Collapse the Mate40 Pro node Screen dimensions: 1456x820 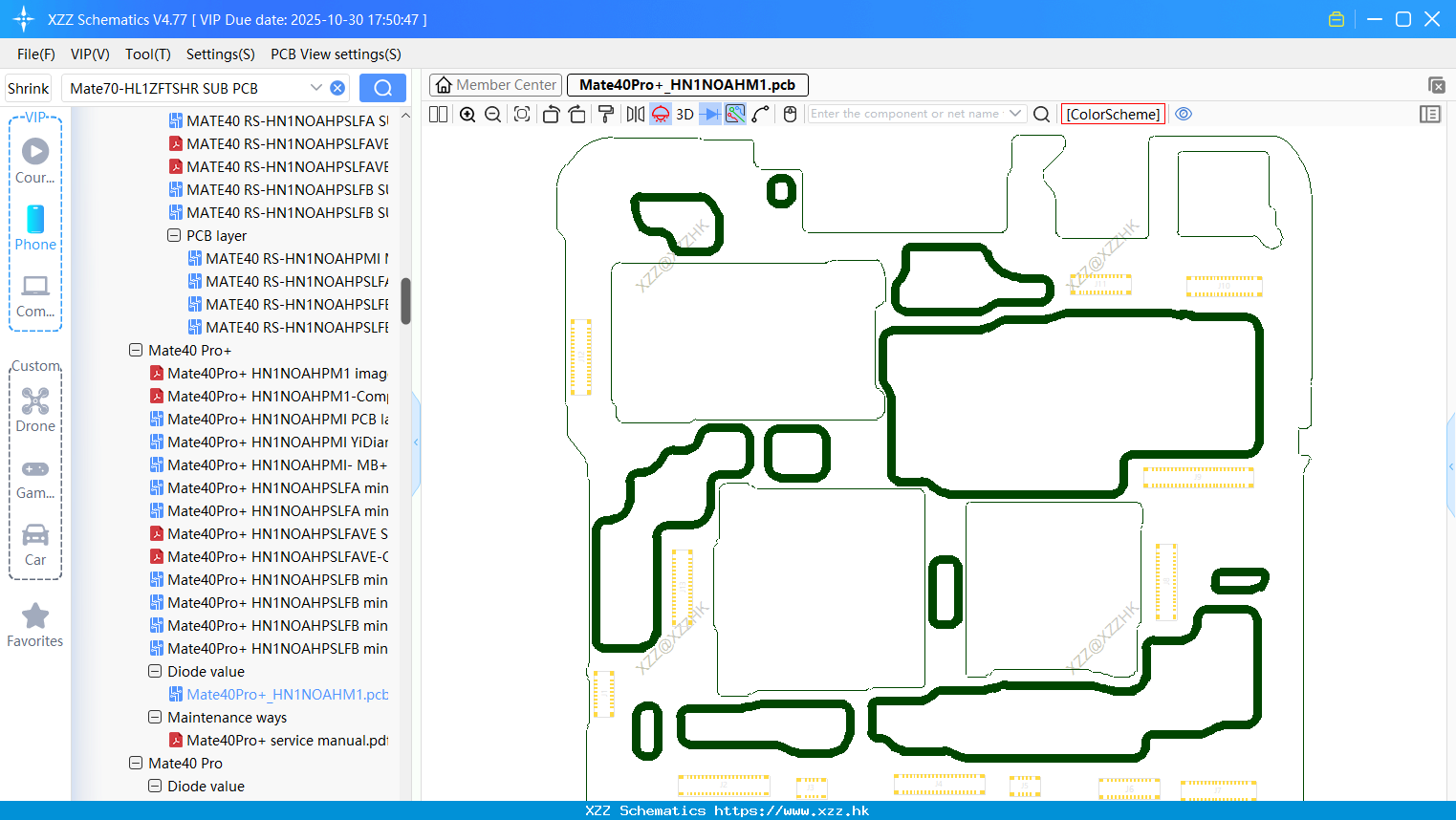tap(136, 763)
